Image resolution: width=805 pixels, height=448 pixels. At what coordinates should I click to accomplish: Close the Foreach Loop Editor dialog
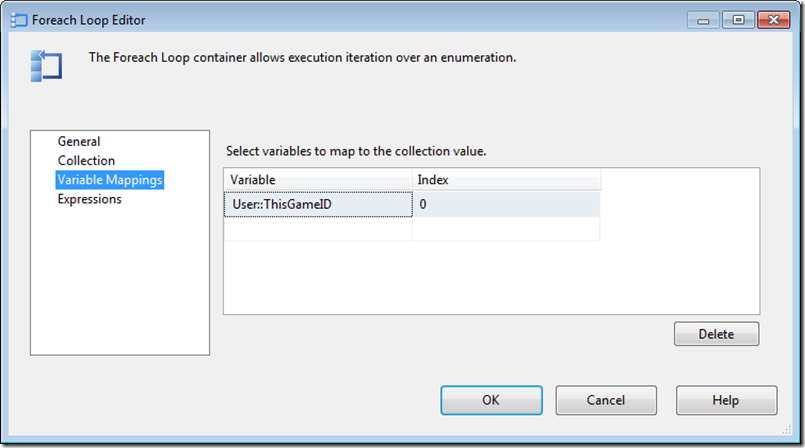coord(773,18)
